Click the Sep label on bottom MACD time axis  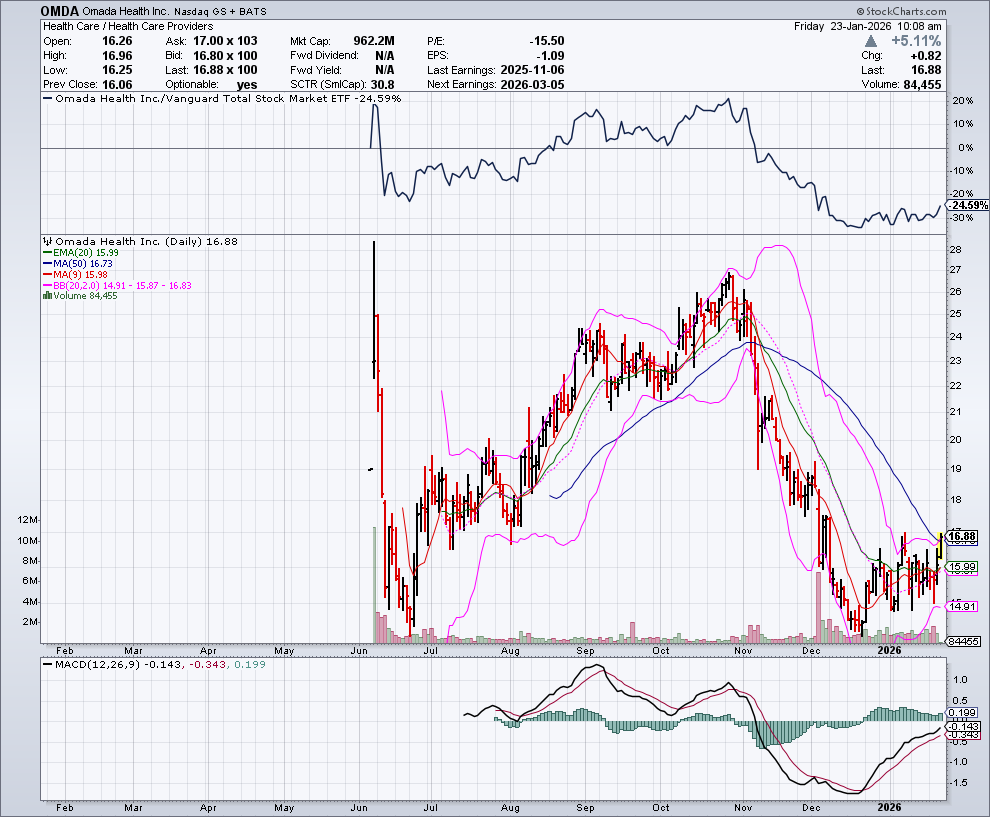coord(586,806)
